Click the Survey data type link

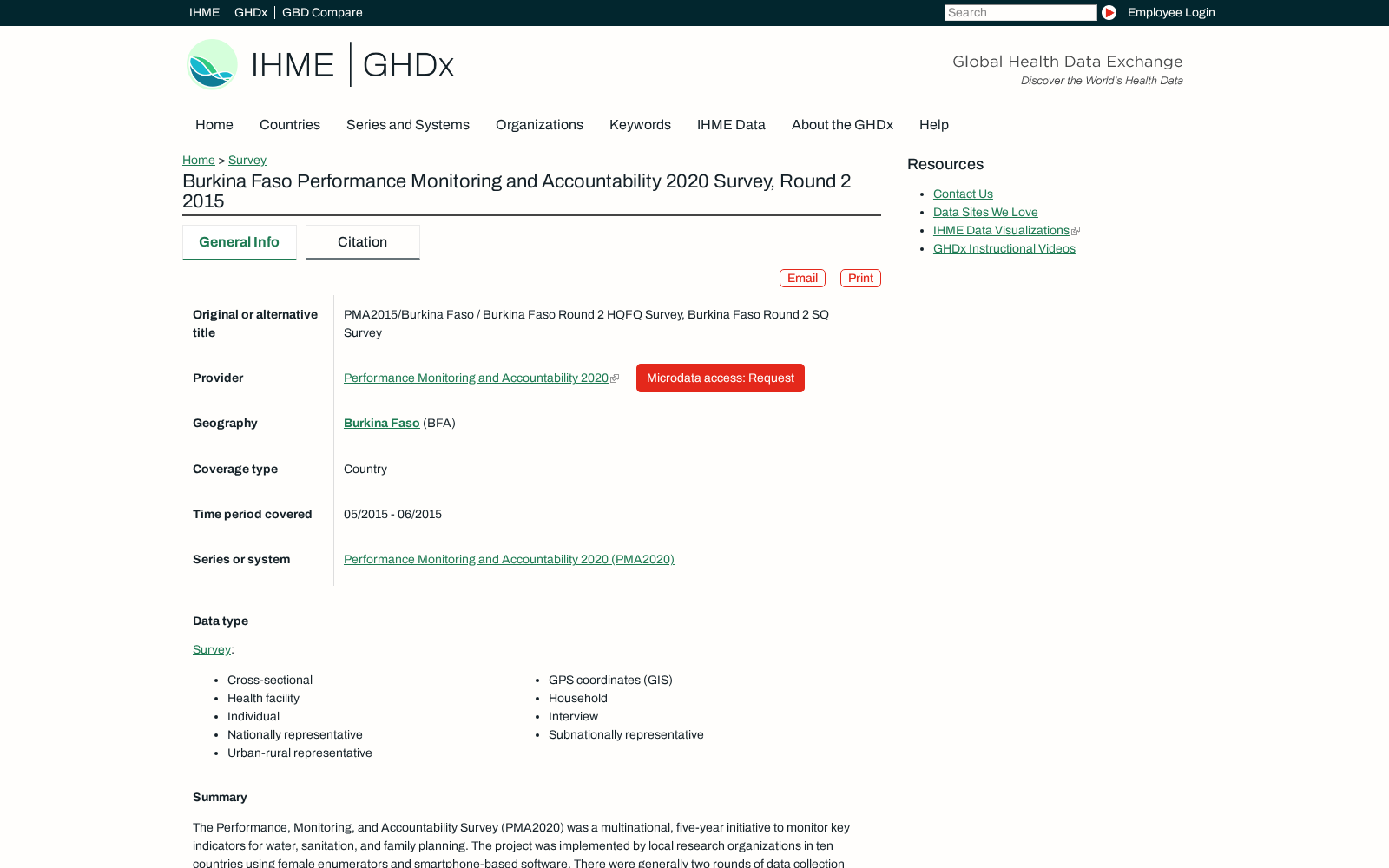click(x=212, y=650)
